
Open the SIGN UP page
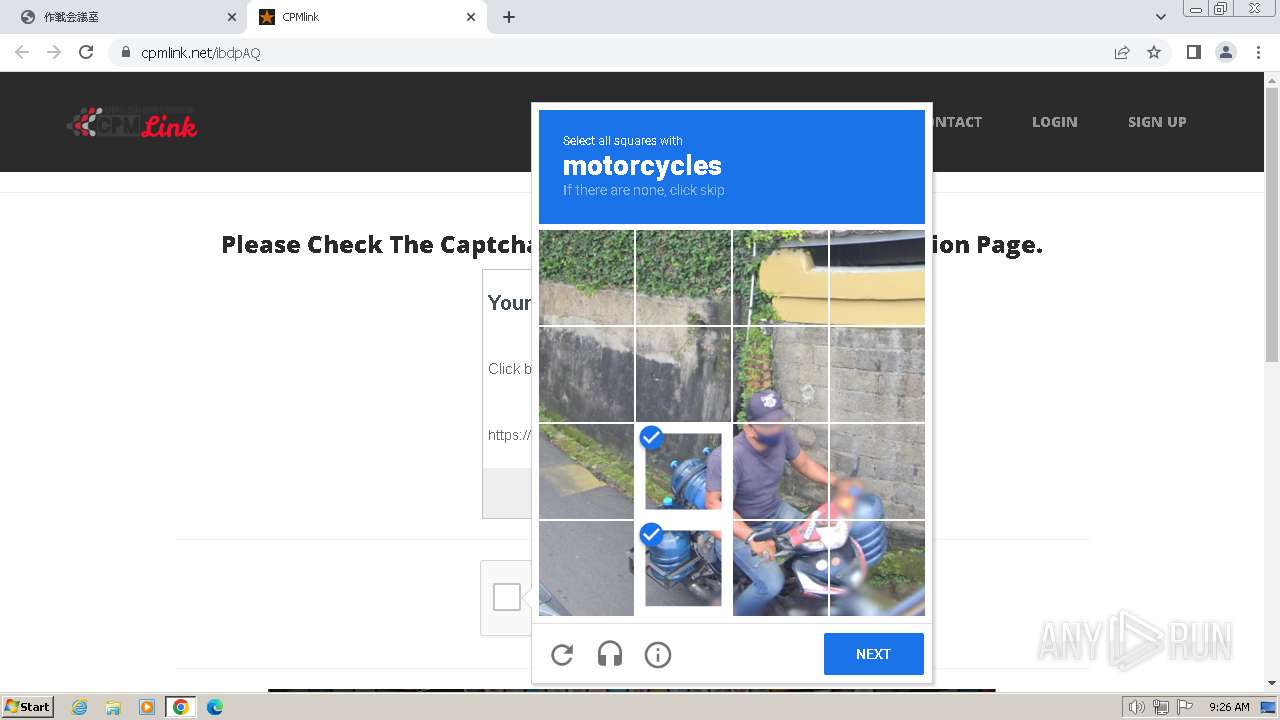pos(1157,122)
